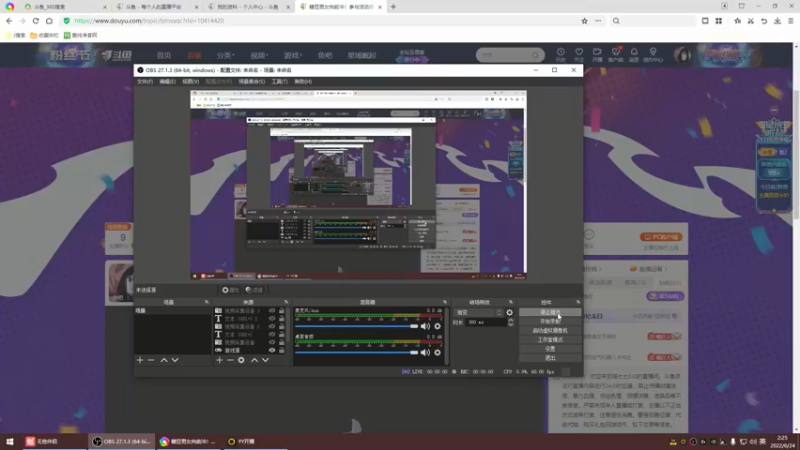Add a new scene with the plus icon under 场景
This screenshot has width=800, height=450.
(x=140, y=360)
